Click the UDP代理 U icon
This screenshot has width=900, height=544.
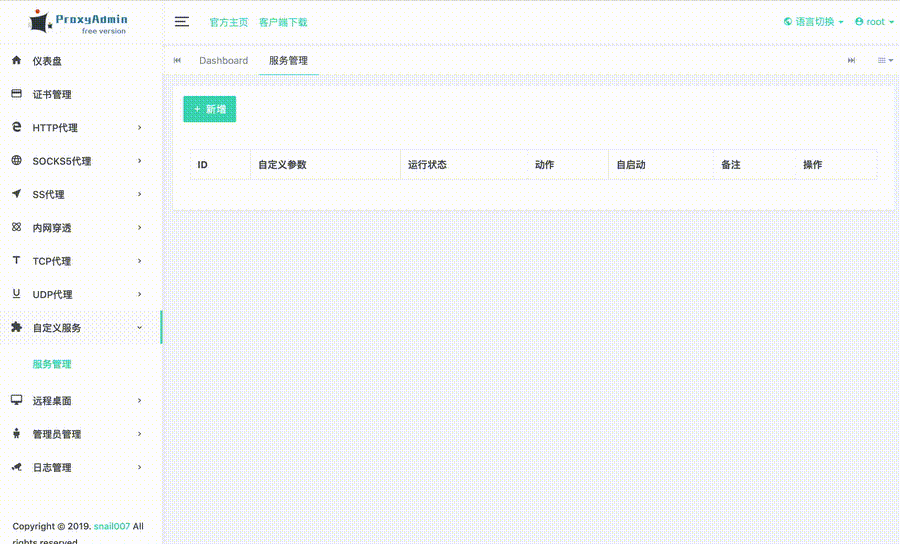(x=17, y=293)
